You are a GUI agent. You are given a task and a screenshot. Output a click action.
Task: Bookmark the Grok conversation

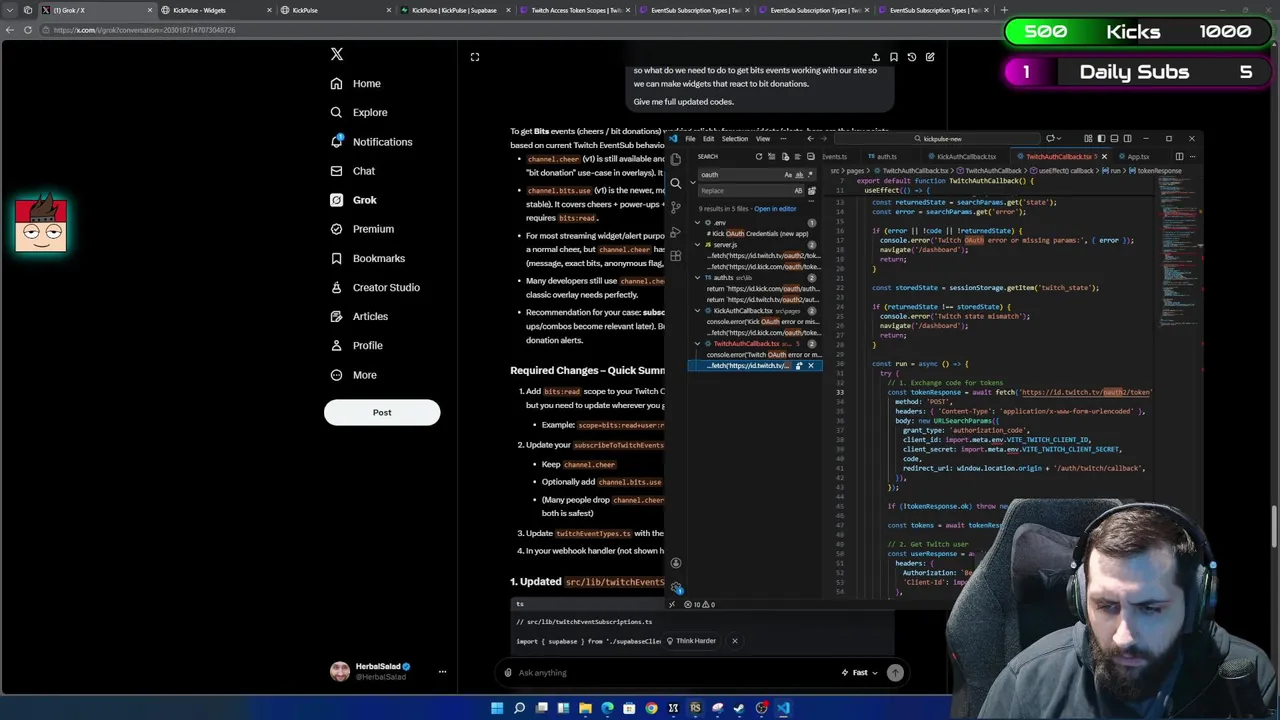[893, 57]
